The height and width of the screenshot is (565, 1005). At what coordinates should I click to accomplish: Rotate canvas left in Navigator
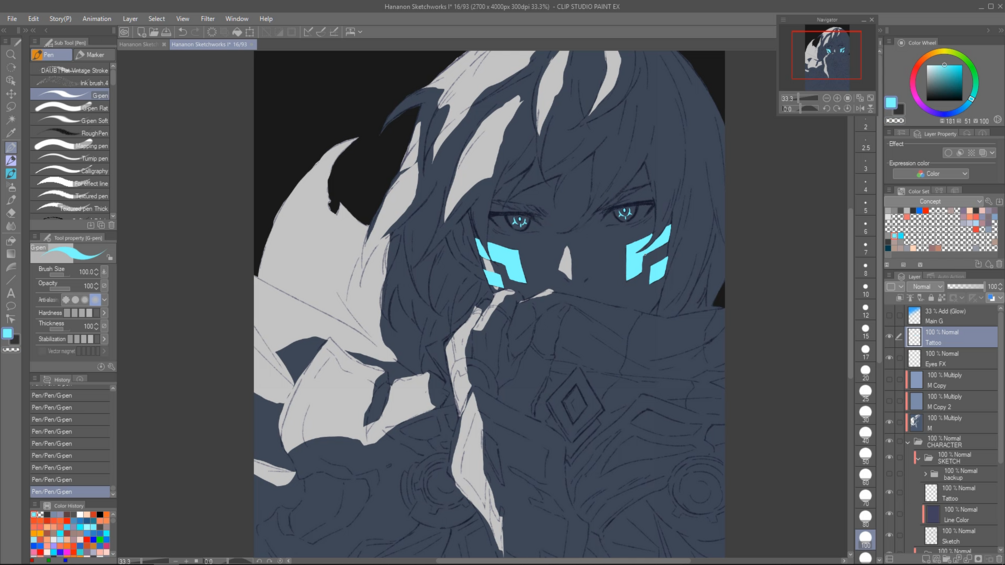(826, 108)
